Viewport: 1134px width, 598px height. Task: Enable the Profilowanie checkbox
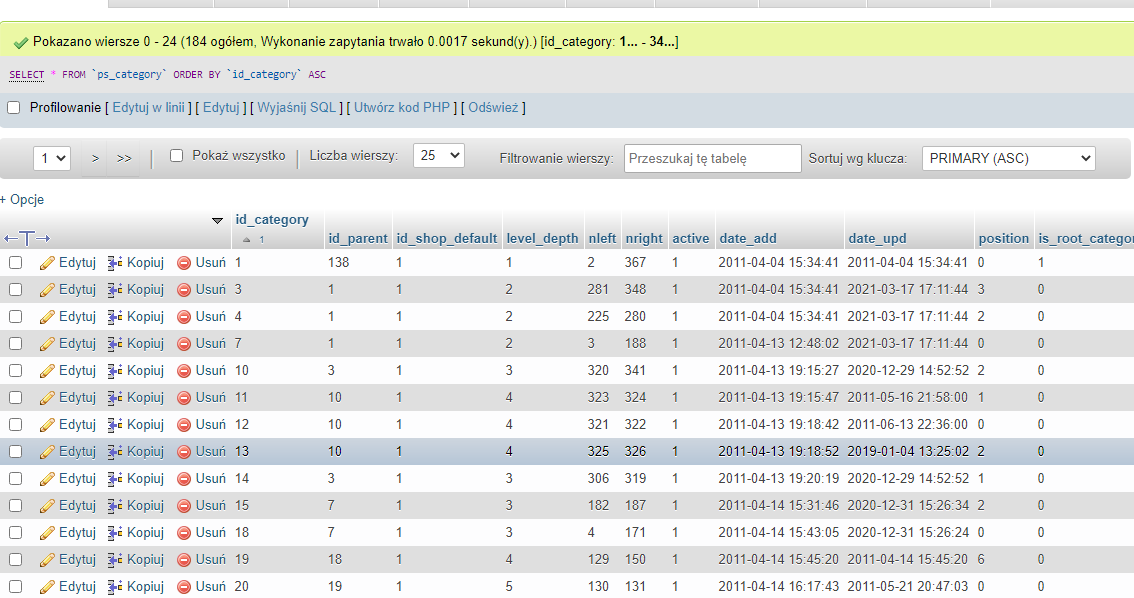pyautogui.click(x=14, y=108)
